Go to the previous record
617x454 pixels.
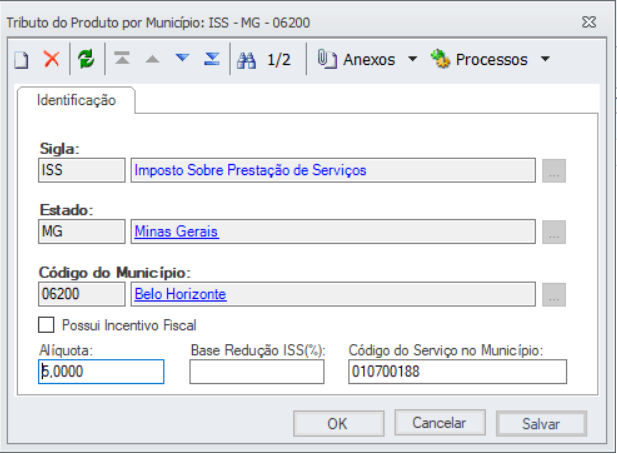152,60
